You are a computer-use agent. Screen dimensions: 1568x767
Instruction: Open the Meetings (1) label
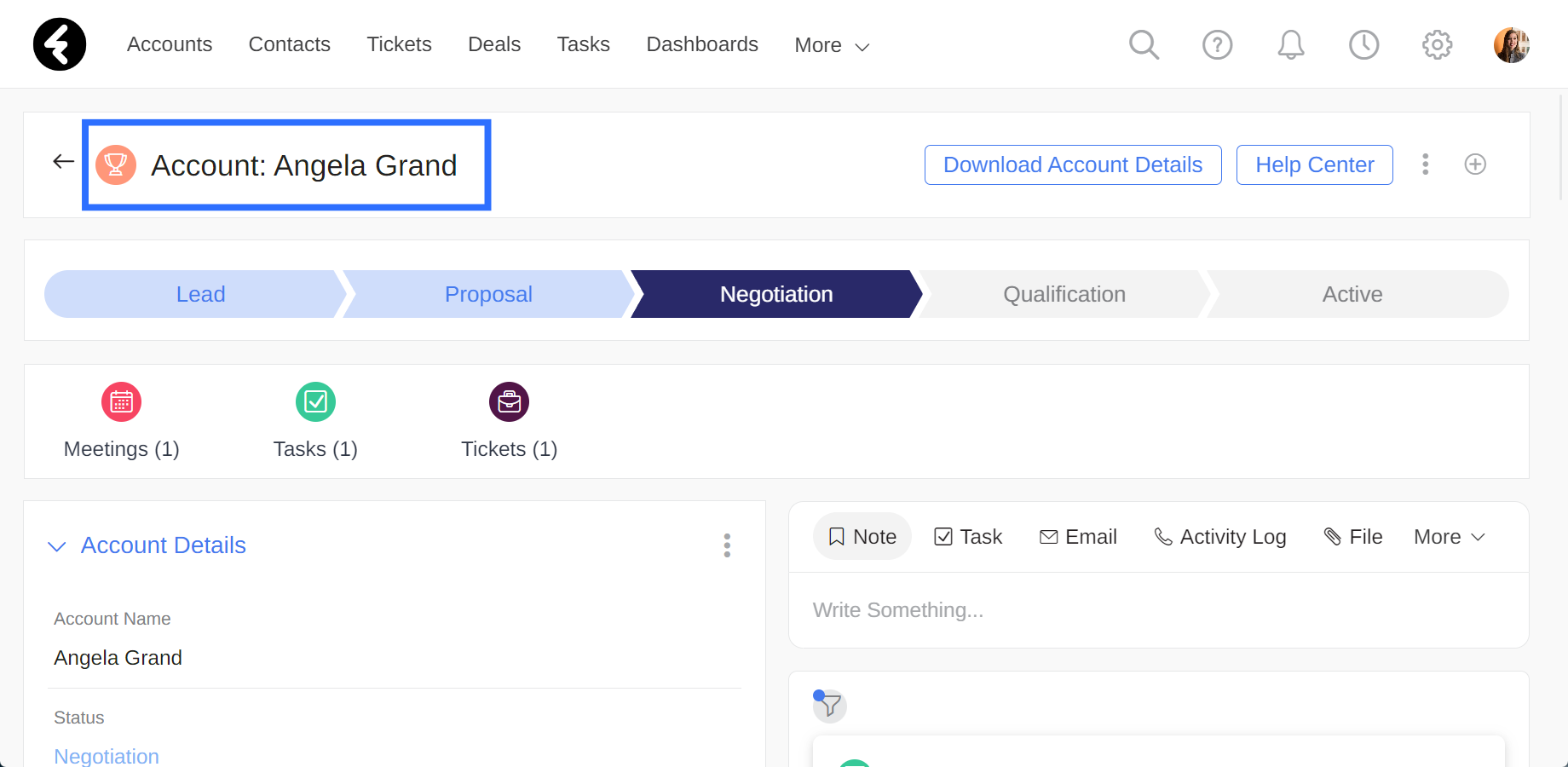(x=121, y=449)
